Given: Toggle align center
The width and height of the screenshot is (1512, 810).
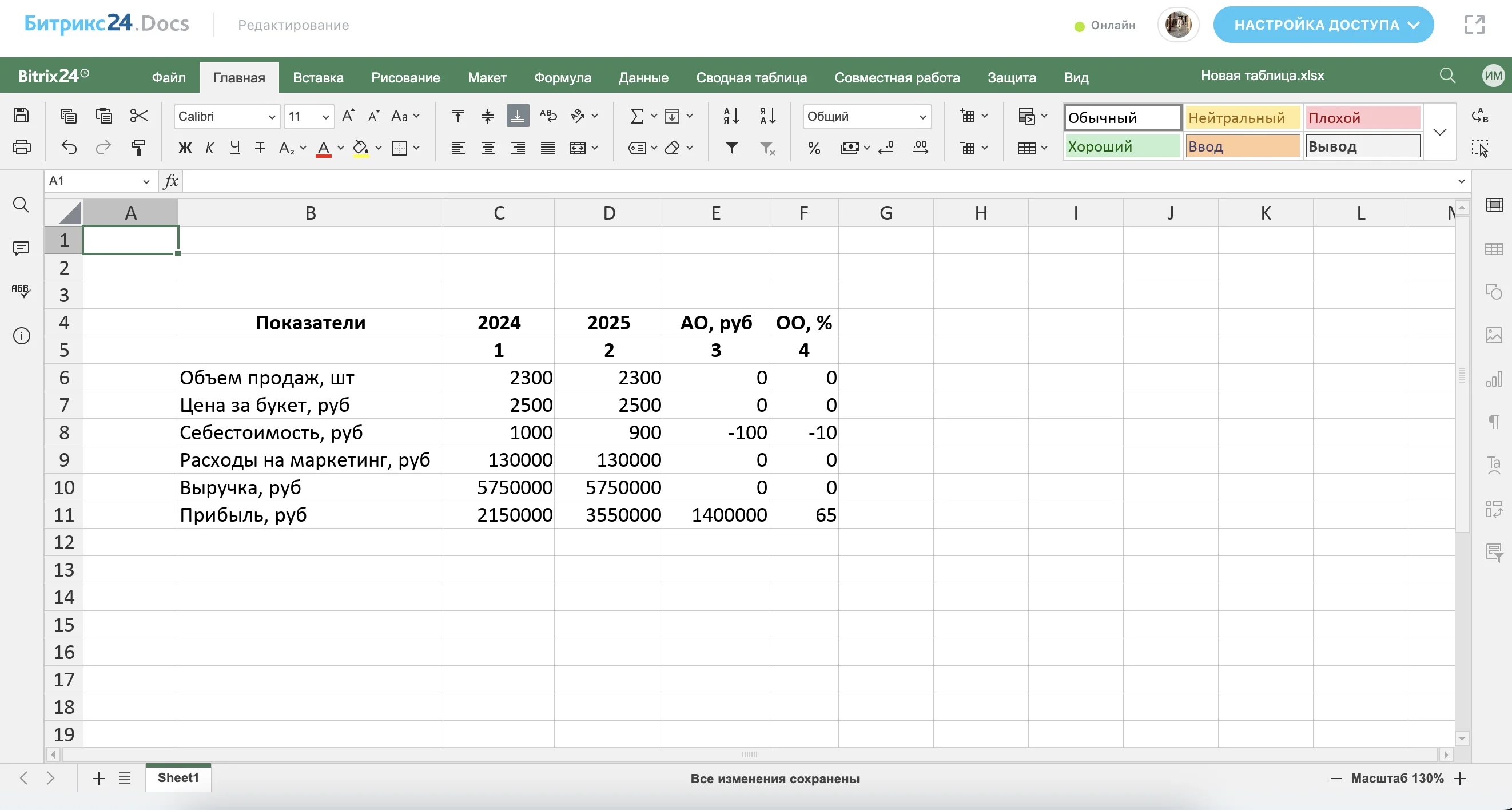Looking at the screenshot, I should tap(488, 148).
